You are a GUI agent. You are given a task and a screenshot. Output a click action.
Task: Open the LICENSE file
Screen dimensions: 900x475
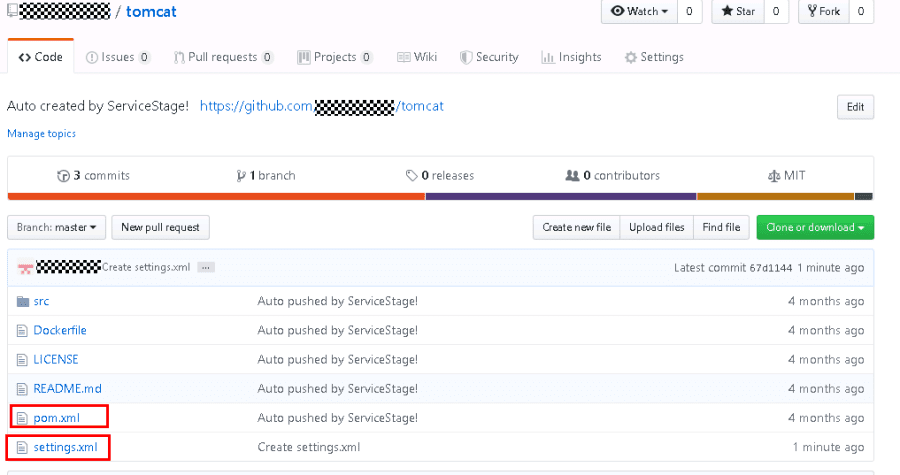pyautogui.click(x=56, y=360)
